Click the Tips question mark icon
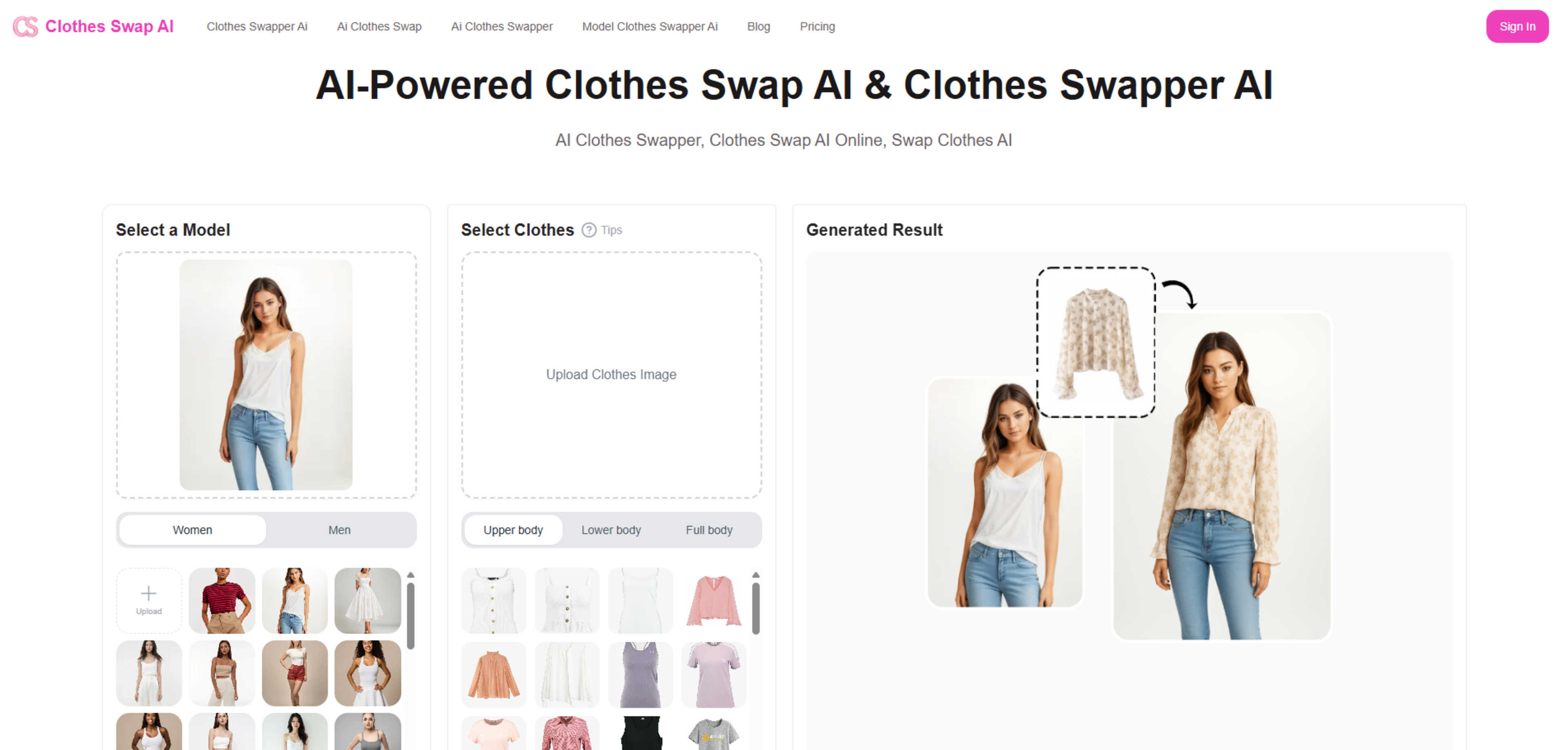Screen dimensions: 1568x750 point(588,230)
